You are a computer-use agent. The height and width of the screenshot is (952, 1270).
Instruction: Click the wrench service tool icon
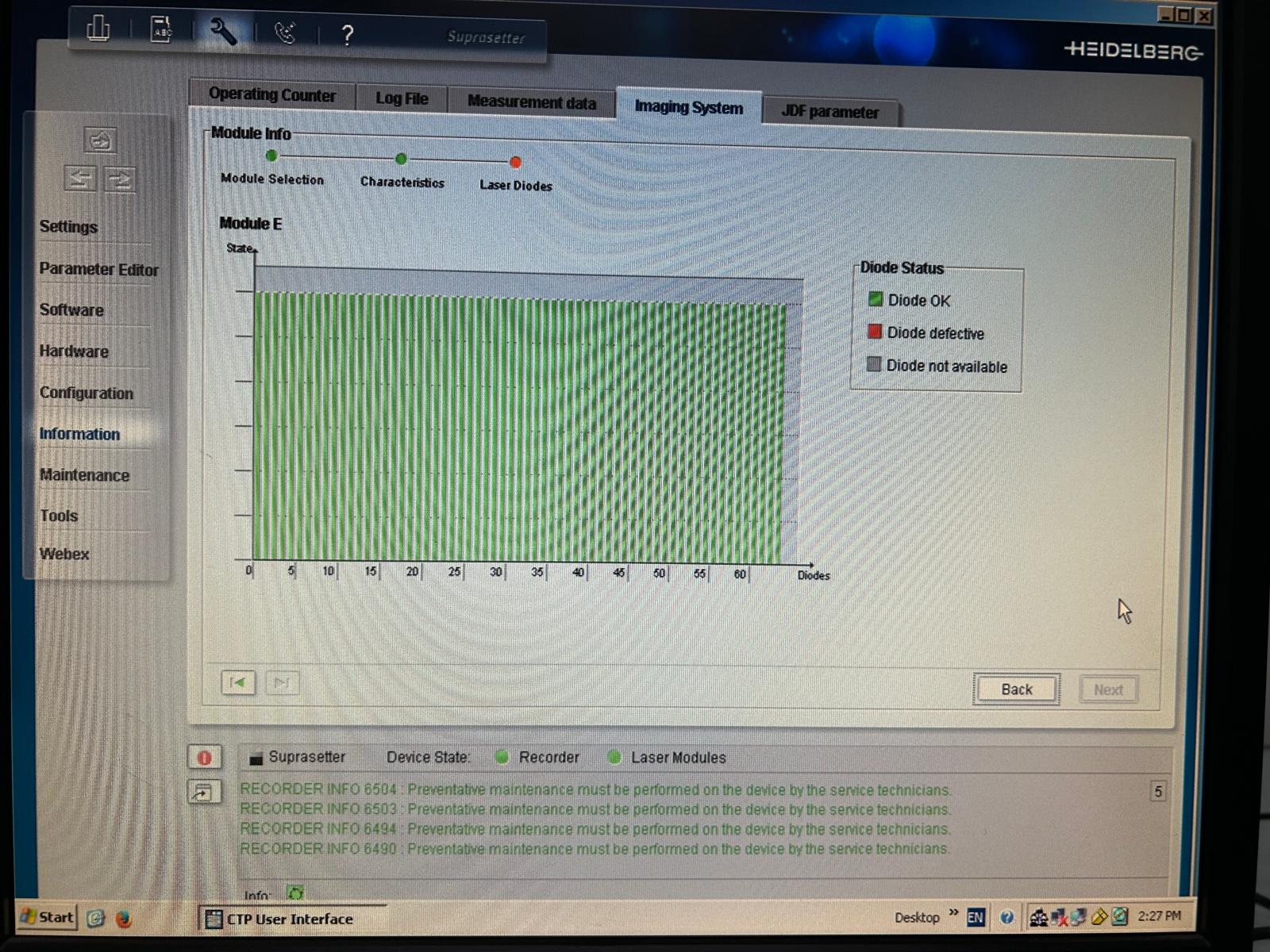pos(223,32)
